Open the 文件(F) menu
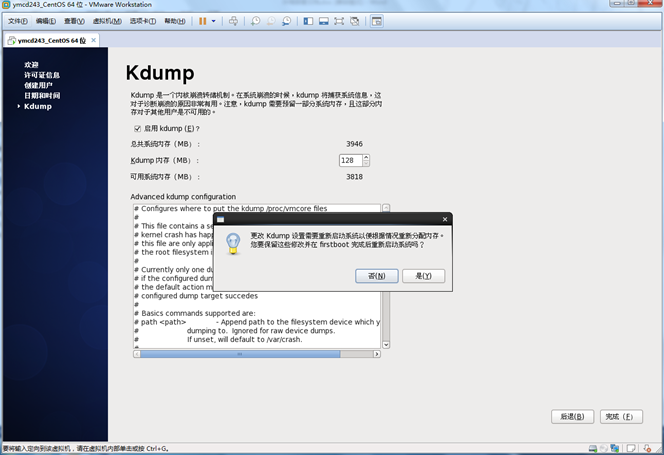This screenshot has width=664, height=455. pos(17,21)
